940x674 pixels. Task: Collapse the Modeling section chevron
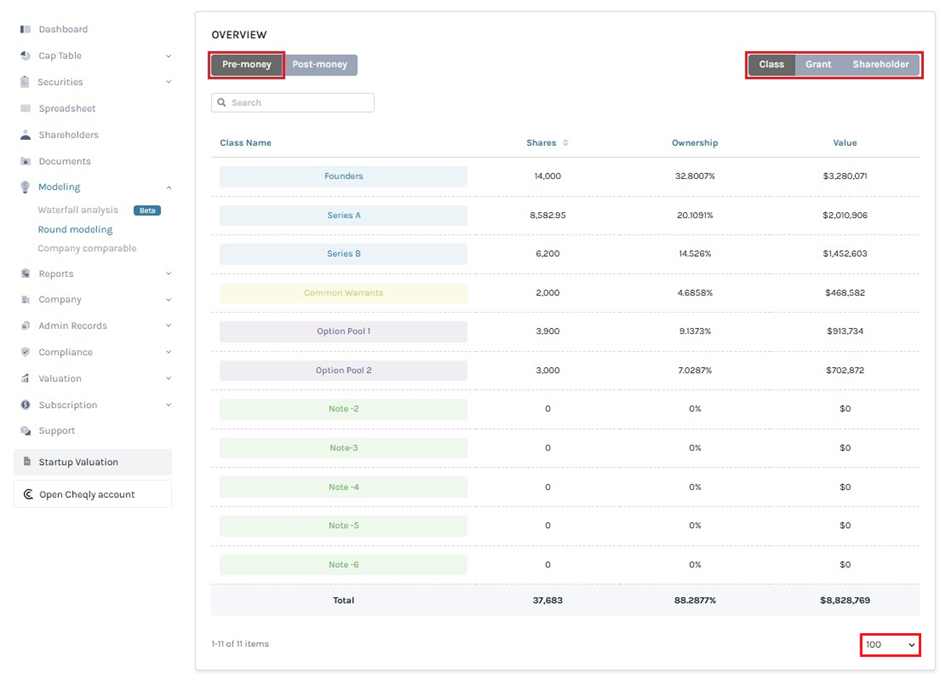[168, 187]
